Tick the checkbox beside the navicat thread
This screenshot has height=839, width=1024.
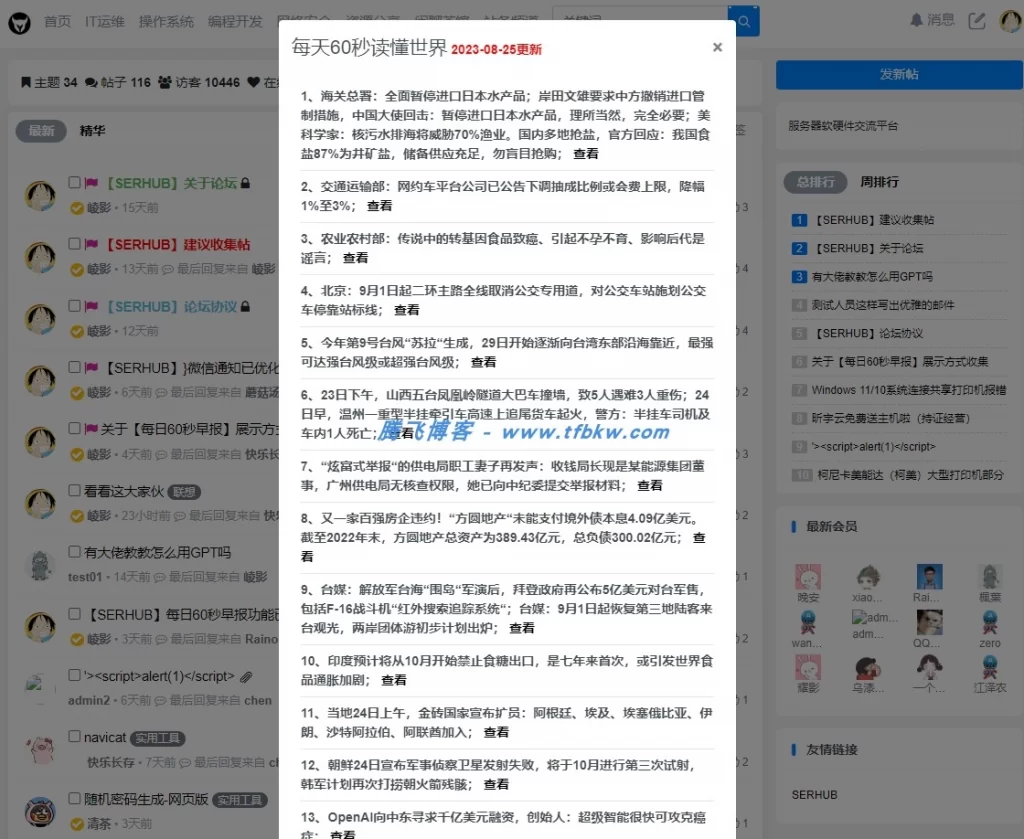click(74, 737)
